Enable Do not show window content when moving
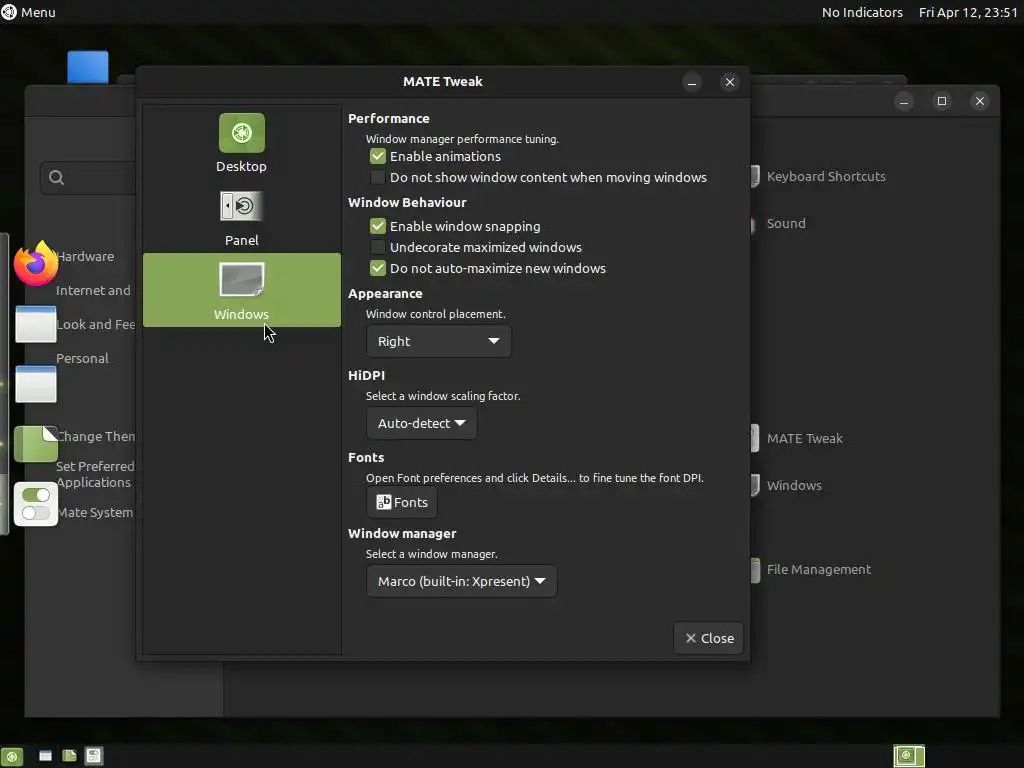1024x768 pixels. point(377,177)
